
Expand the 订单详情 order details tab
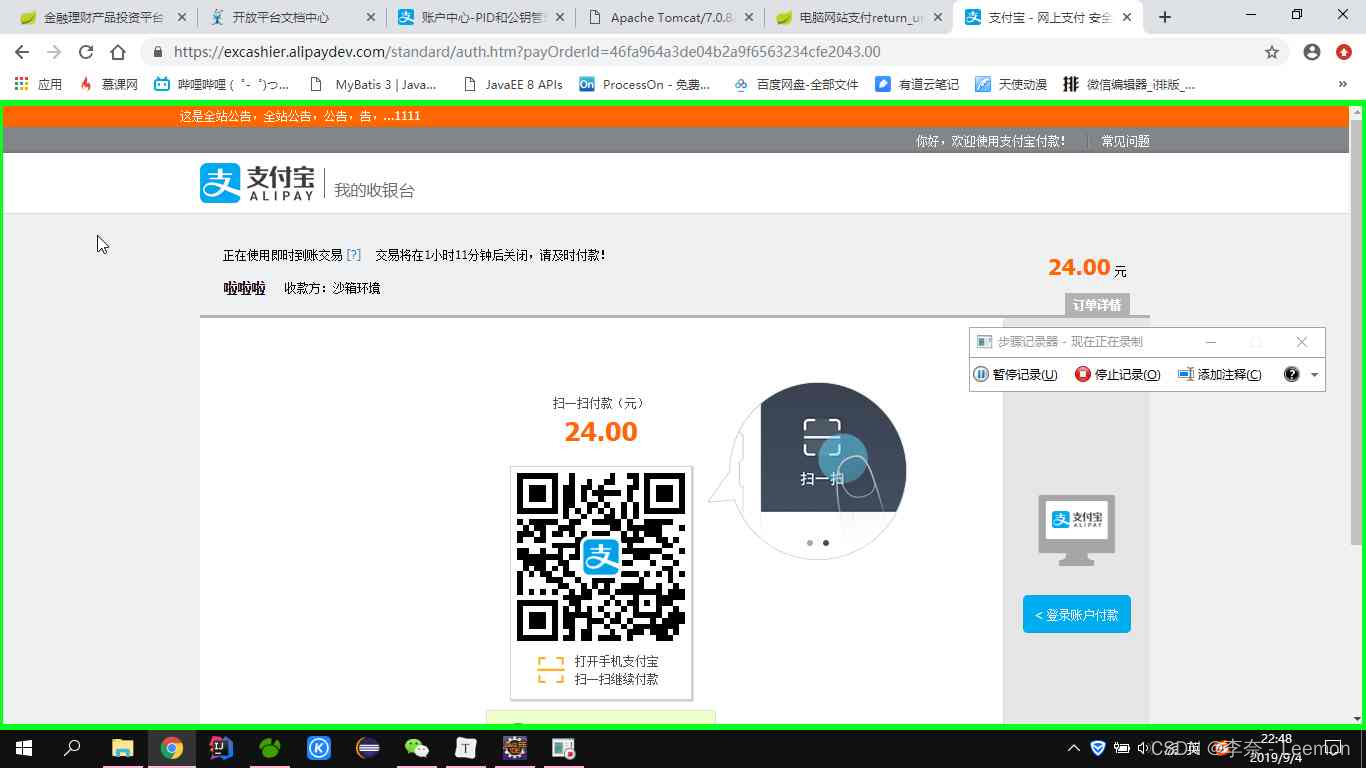pos(1097,305)
